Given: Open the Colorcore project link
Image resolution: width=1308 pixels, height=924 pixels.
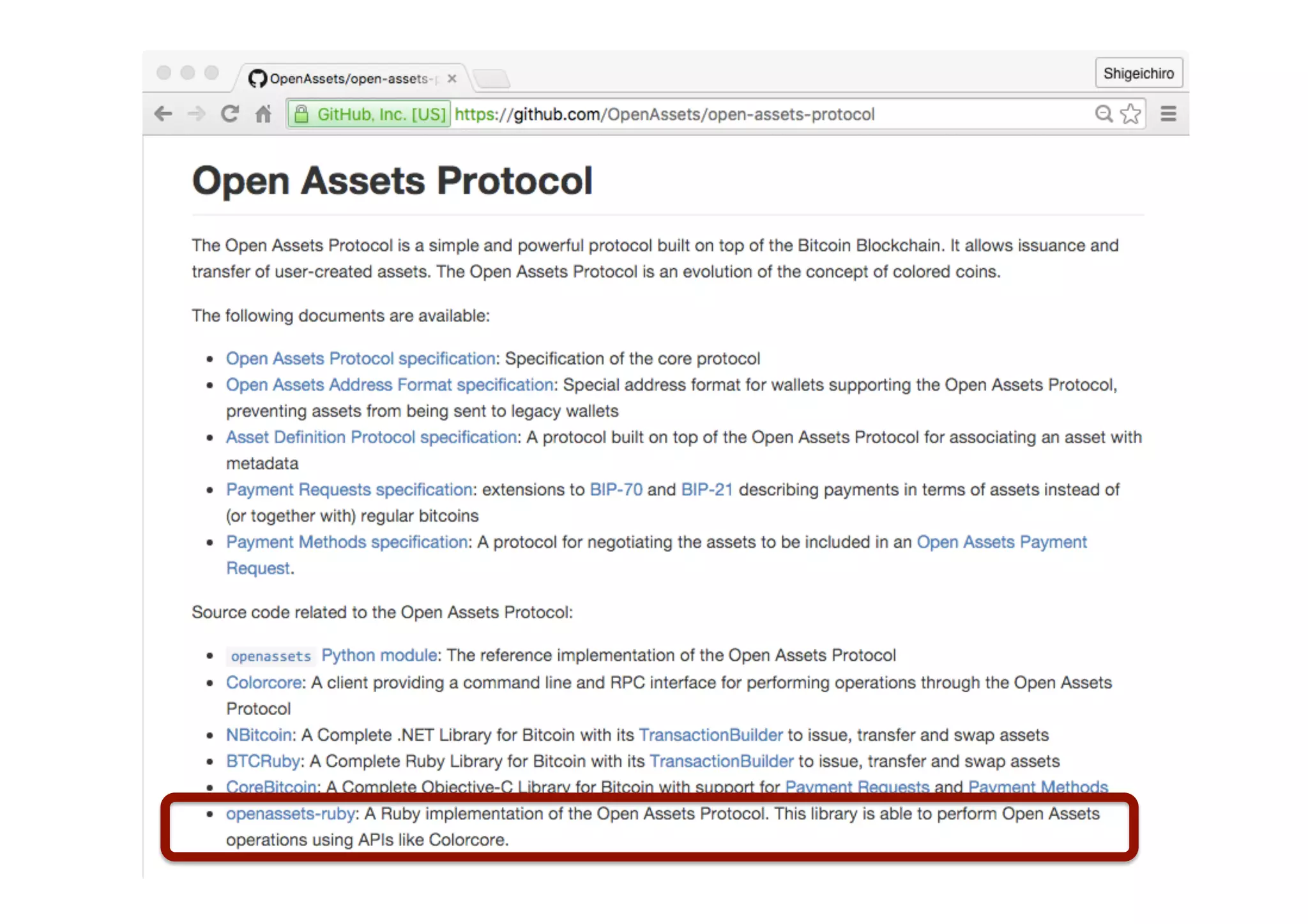Looking at the screenshot, I should [263, 682].
